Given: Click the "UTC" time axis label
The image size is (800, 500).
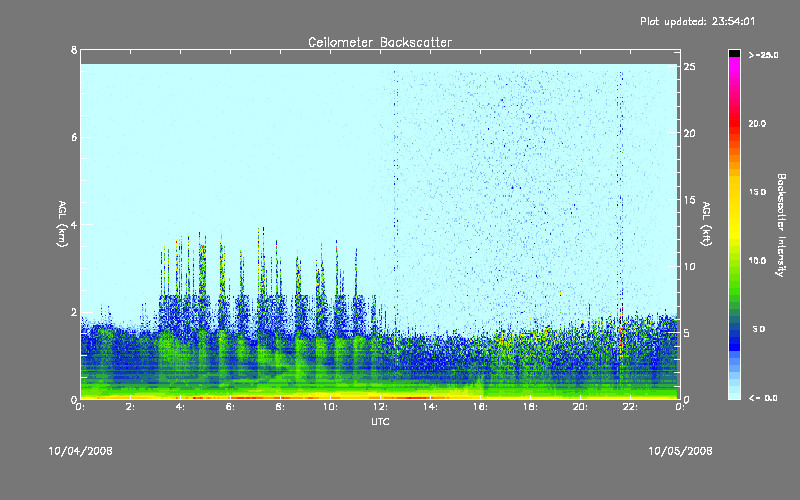Looking at the screenshot, I should point(380,422).
